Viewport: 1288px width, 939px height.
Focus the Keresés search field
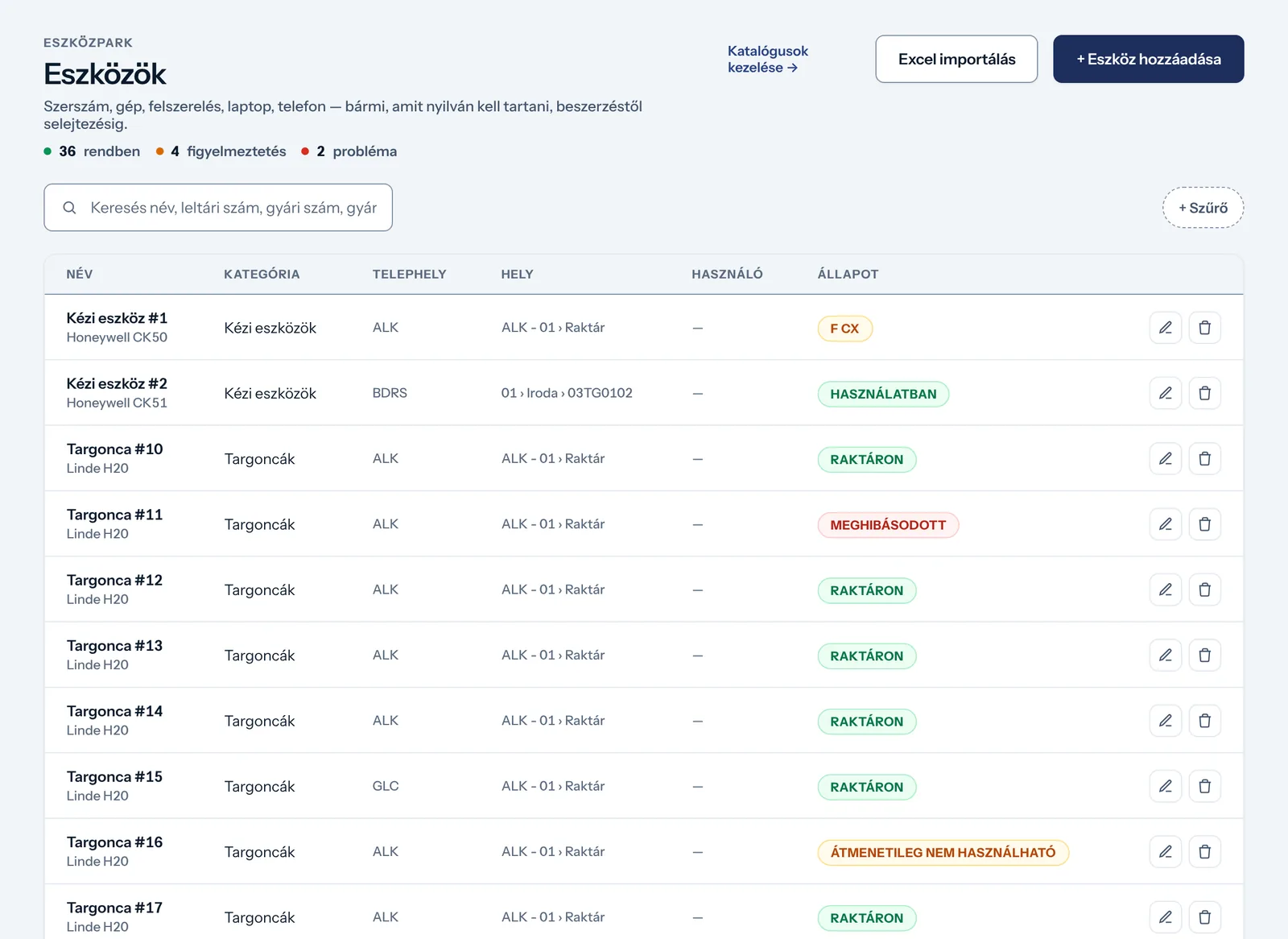218,208
